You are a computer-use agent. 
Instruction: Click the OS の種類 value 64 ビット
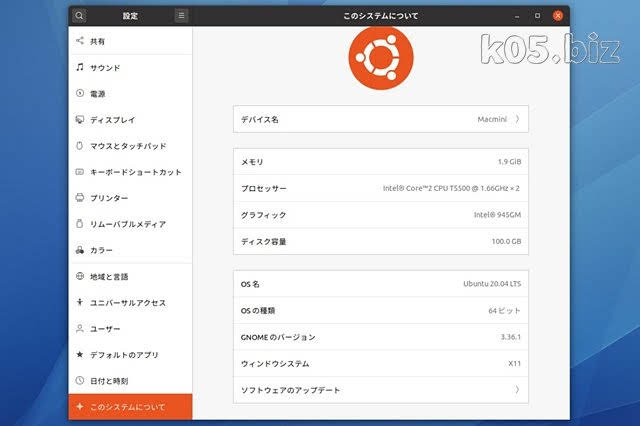pos(504,311)
